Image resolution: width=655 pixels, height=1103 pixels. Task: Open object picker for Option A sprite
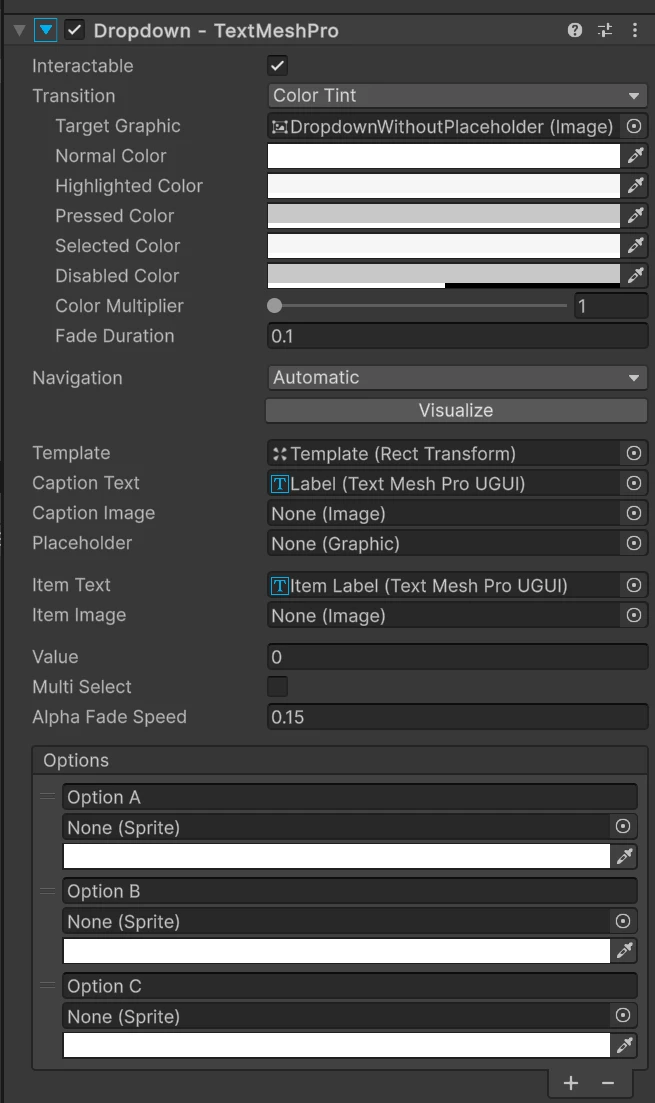click(x=623, y=827)
